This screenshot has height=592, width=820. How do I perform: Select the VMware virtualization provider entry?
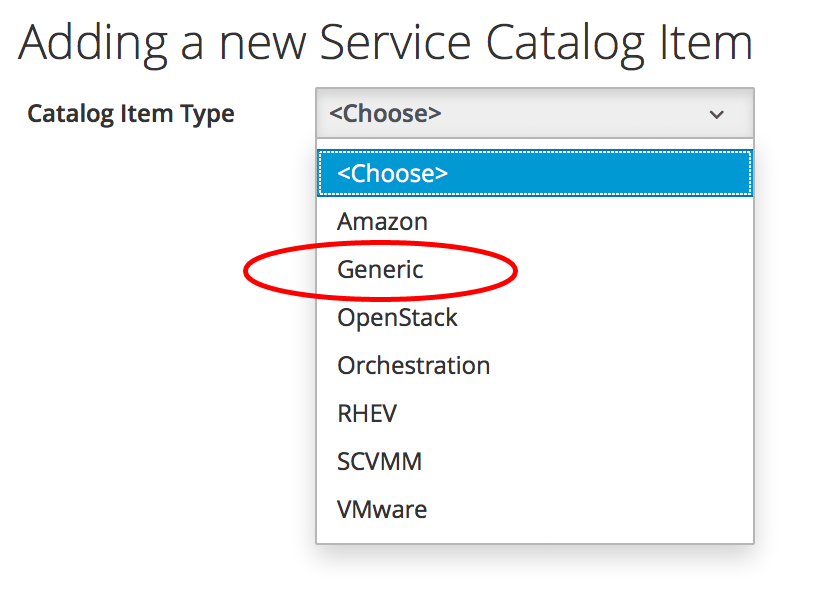382,509
